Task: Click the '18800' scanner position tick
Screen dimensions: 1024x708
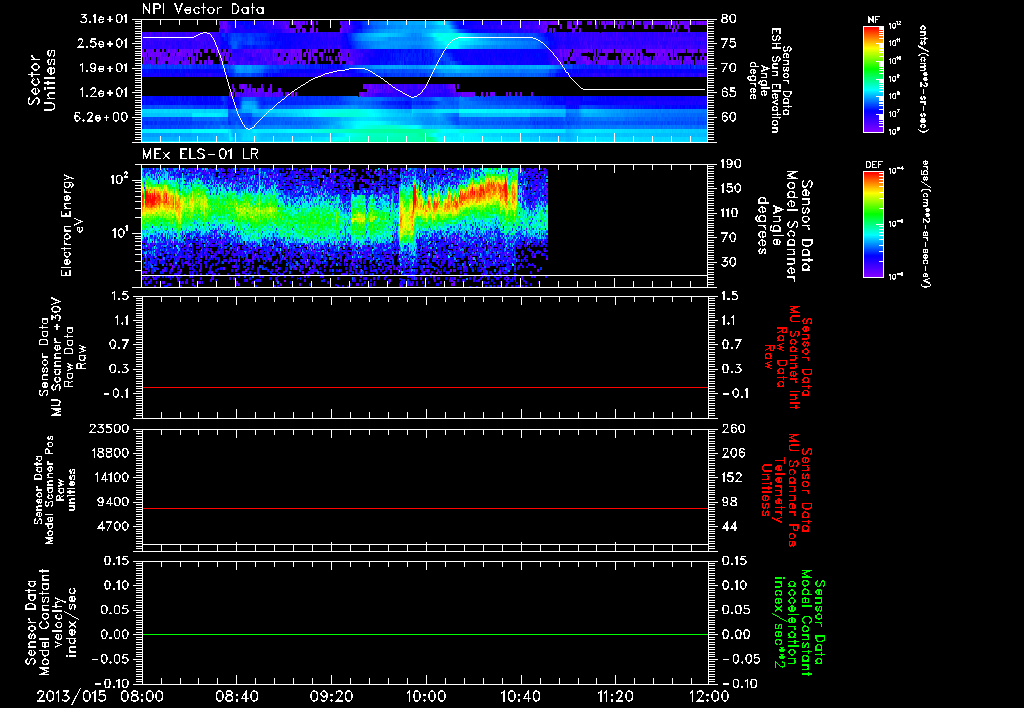Action: [109, 453]
